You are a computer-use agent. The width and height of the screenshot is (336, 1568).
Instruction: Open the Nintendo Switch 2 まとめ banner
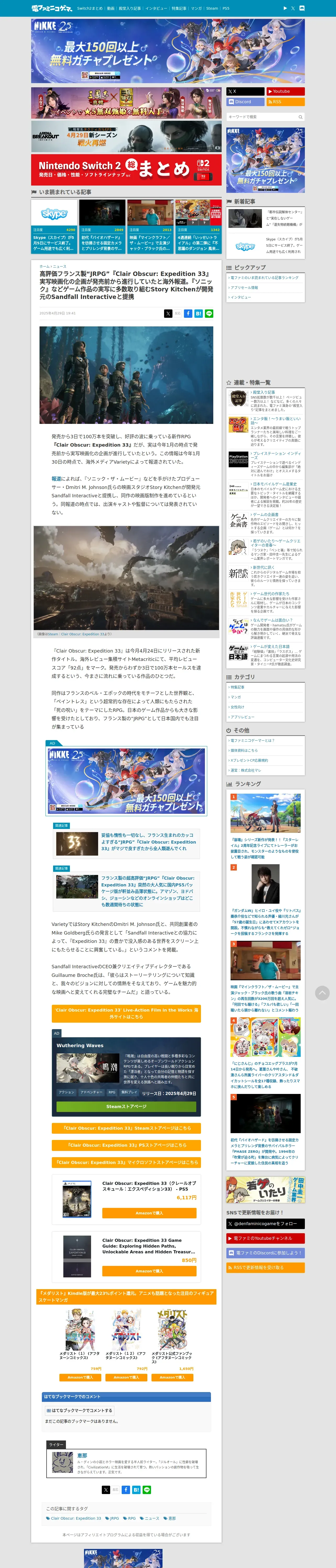126,170
